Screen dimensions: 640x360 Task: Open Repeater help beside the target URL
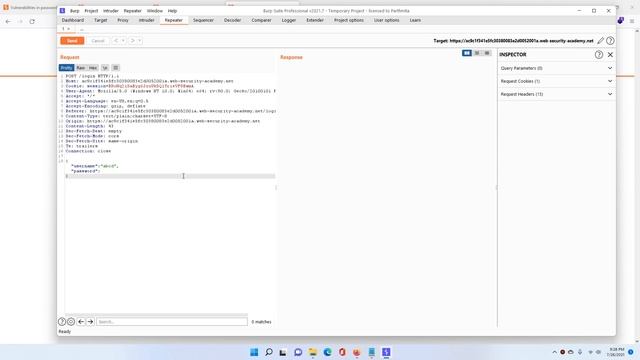(610, 40)
